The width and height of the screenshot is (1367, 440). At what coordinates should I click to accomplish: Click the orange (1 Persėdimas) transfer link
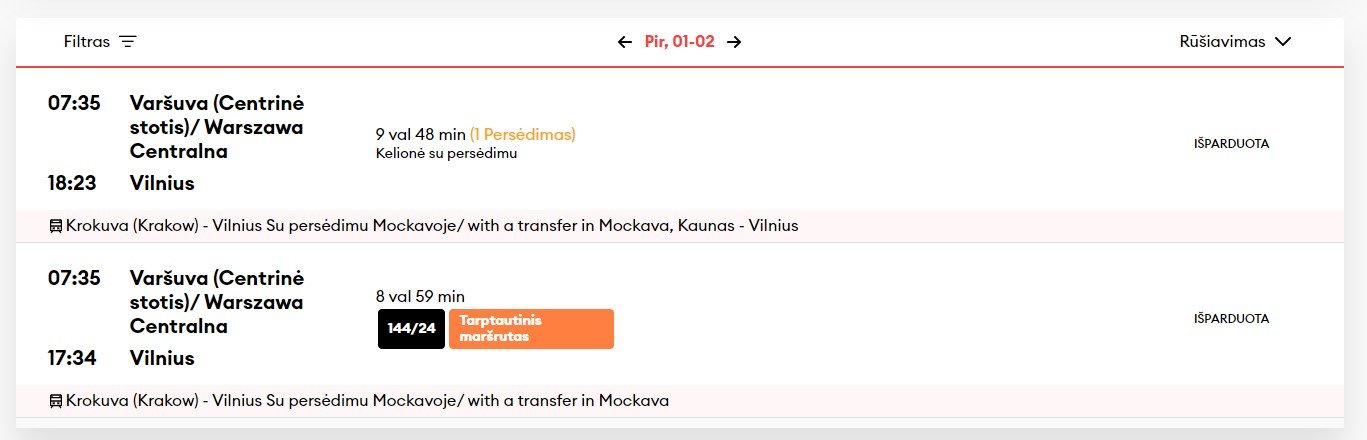(x=523, y=134)
